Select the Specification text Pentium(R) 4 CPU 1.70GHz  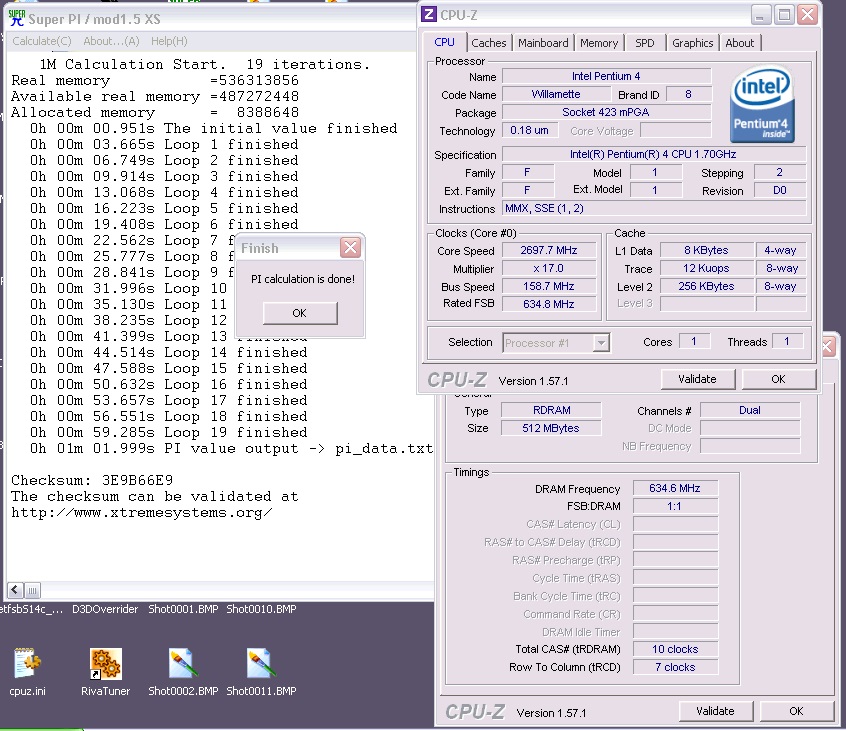[x=654, y=154]
